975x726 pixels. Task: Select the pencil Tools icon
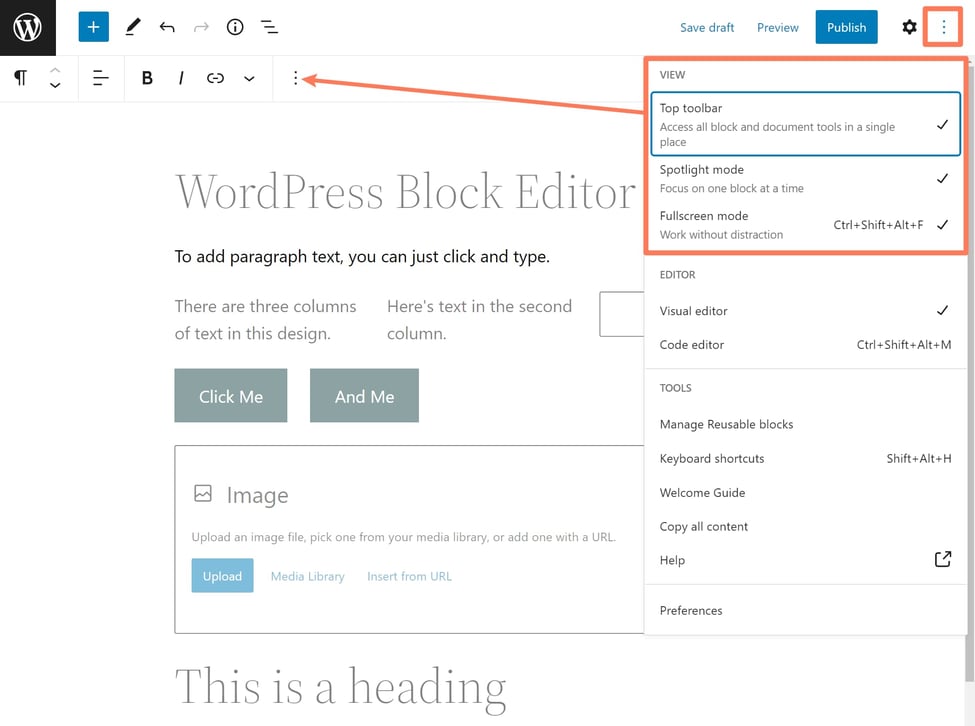132,28
